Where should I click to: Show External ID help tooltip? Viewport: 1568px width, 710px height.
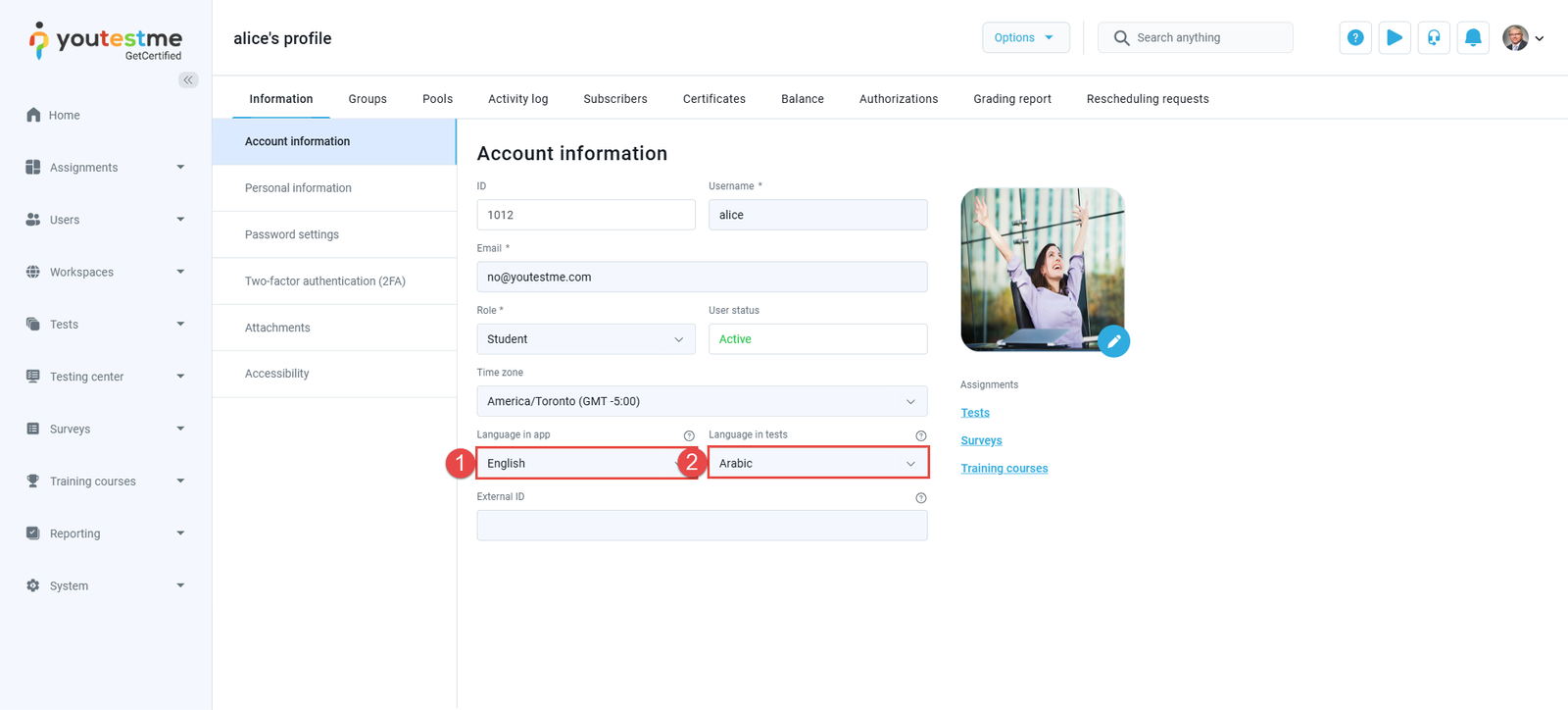[921, 498]
